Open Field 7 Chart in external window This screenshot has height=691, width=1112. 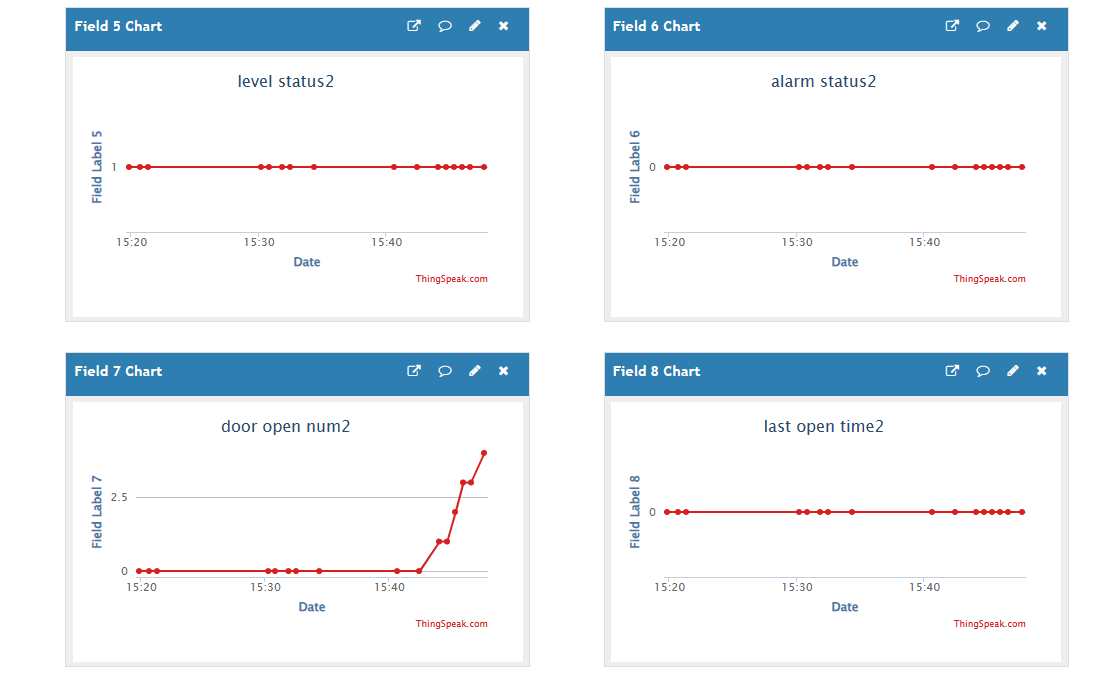(413, 370)
